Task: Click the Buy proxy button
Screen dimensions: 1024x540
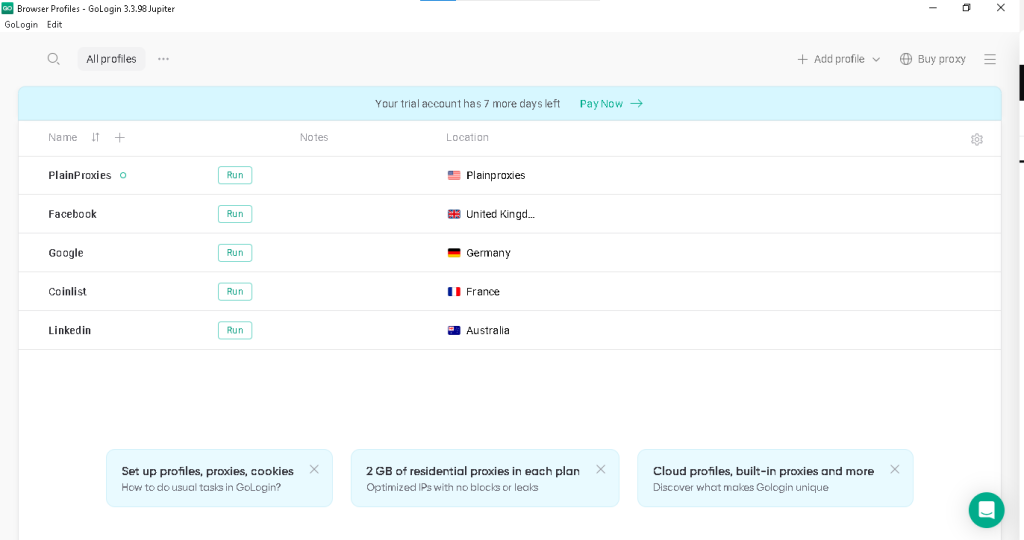Action: pos(933,59)
